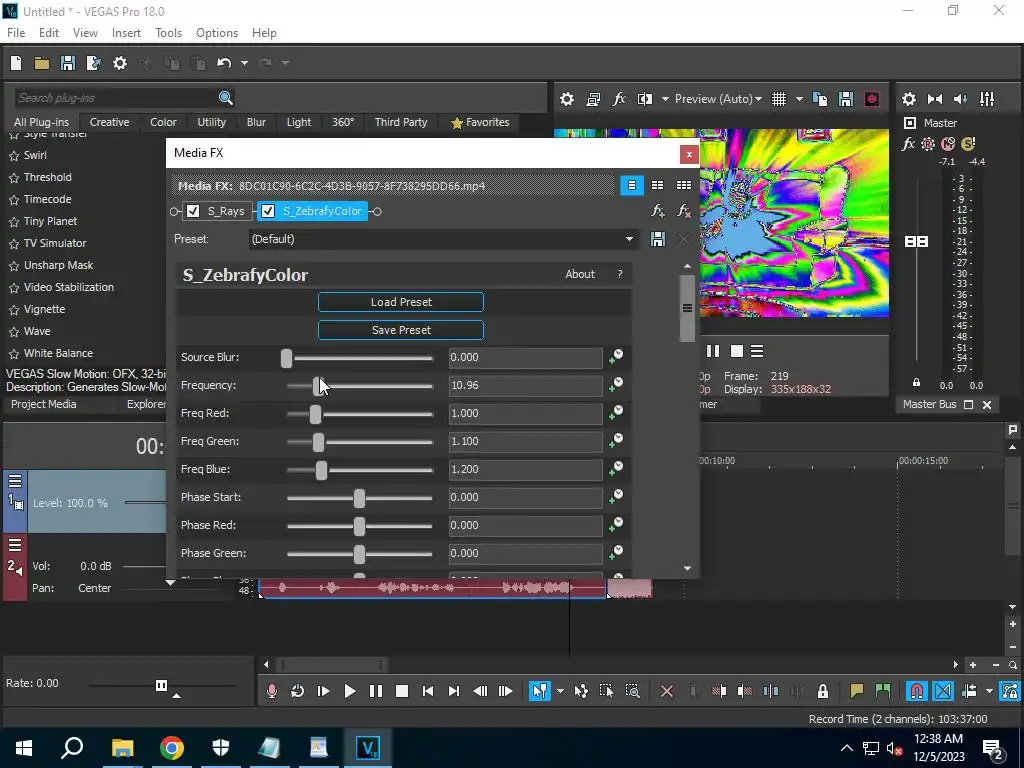1024x768 pixels.
Task: Go to start of project
Action: [428, 691]
